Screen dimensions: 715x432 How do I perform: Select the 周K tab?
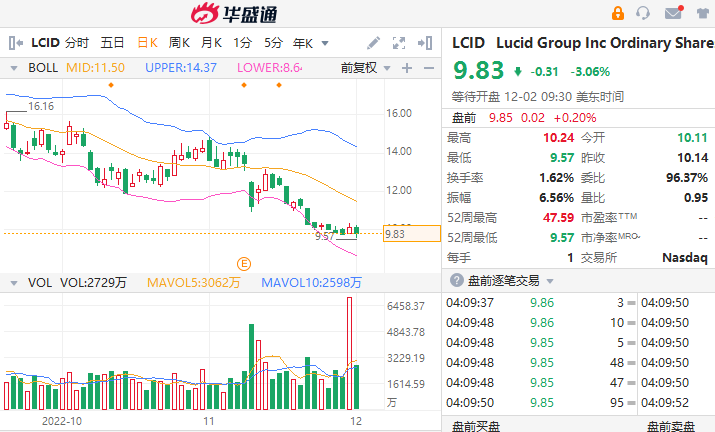click(179, 43)
